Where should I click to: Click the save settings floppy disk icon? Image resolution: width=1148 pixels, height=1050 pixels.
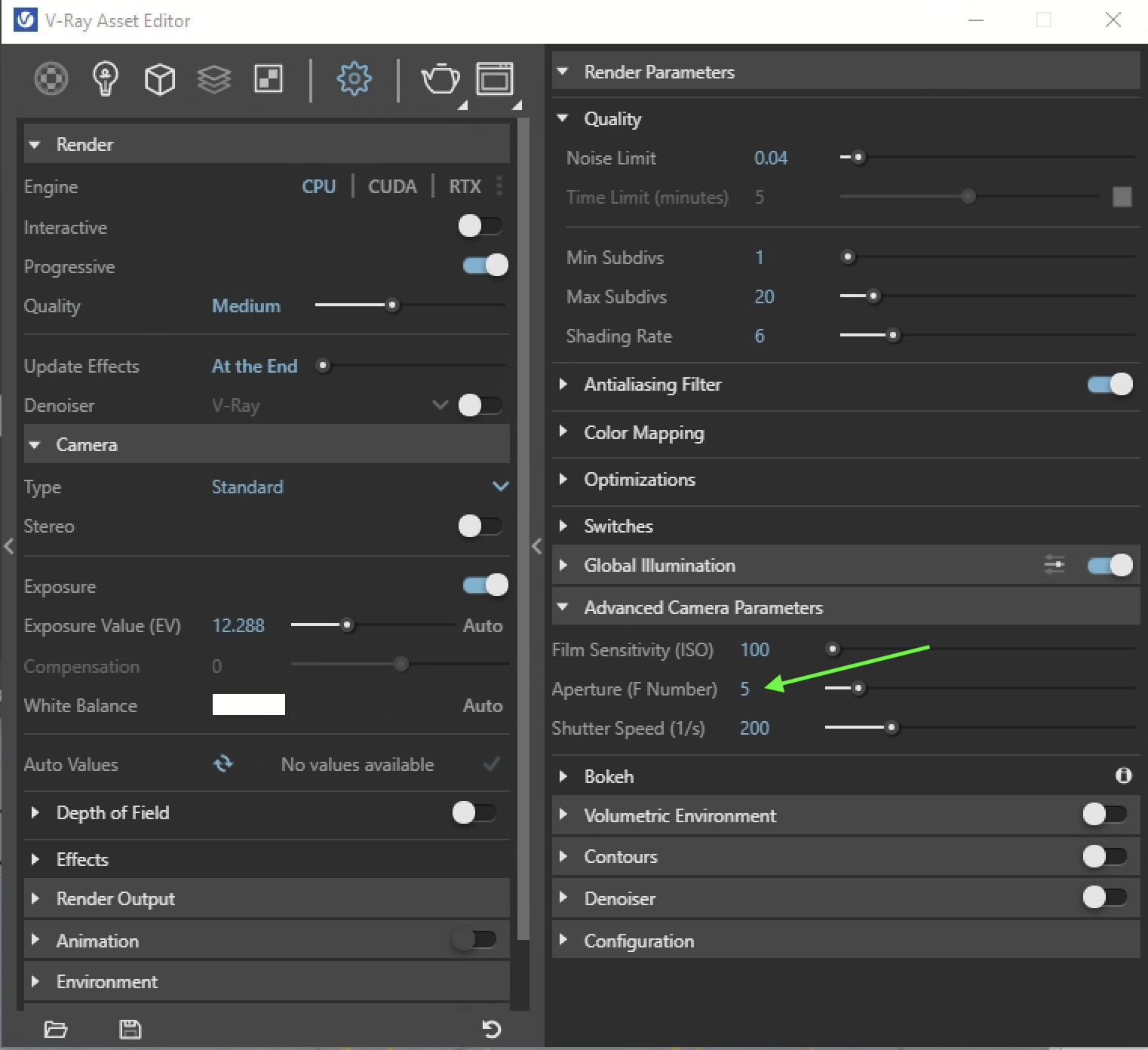pos(130,1029)
